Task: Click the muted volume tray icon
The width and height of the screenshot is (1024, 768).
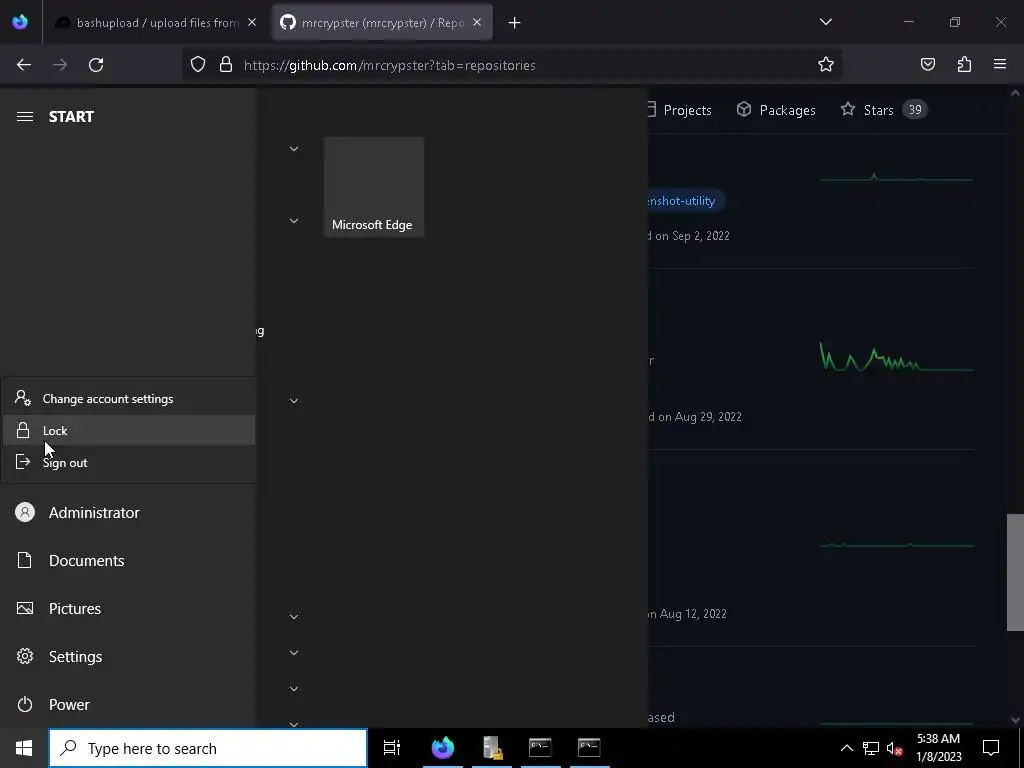Action: tap(895, 748)
